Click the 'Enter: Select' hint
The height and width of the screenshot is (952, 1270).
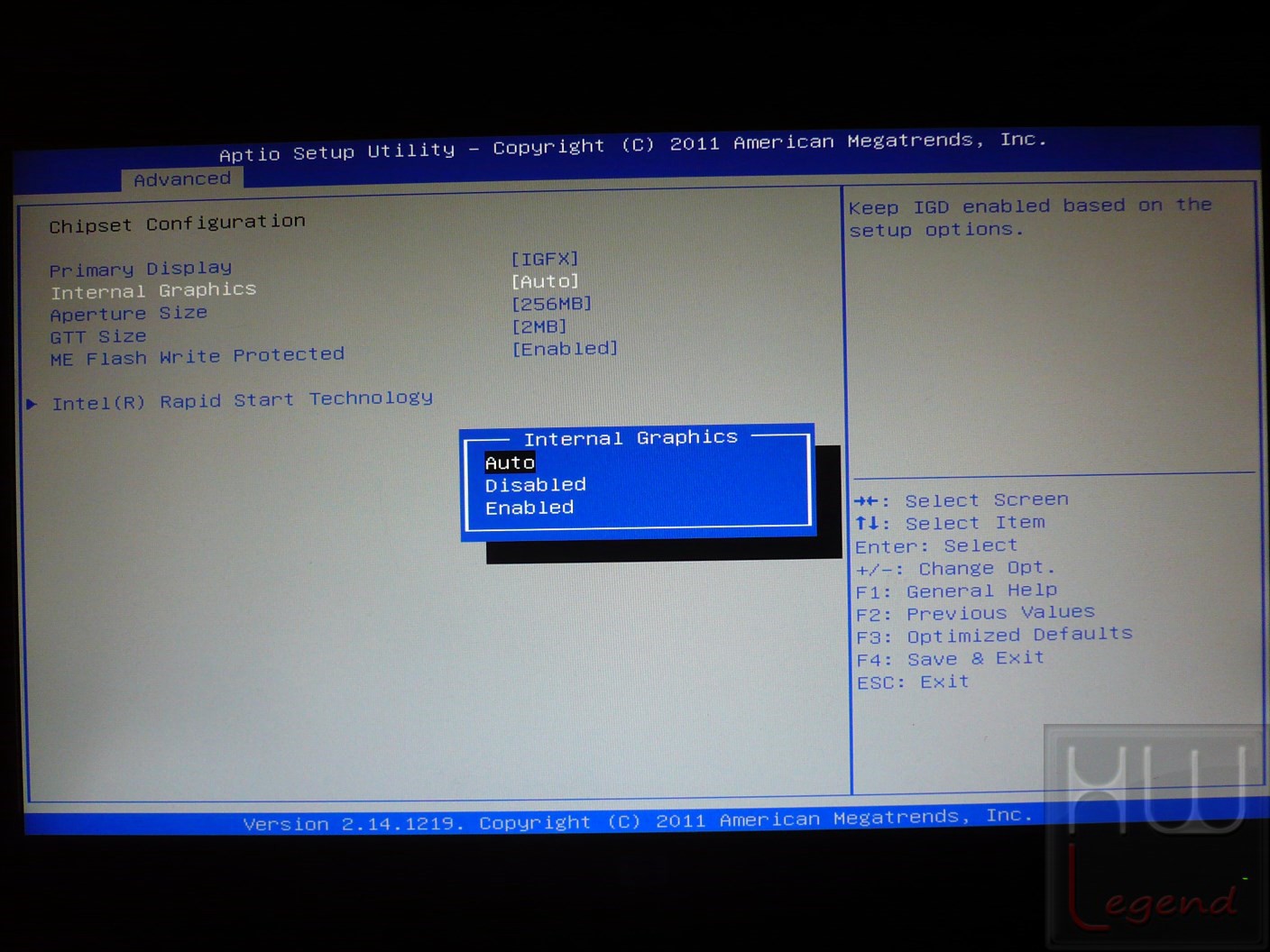point(936,546)
